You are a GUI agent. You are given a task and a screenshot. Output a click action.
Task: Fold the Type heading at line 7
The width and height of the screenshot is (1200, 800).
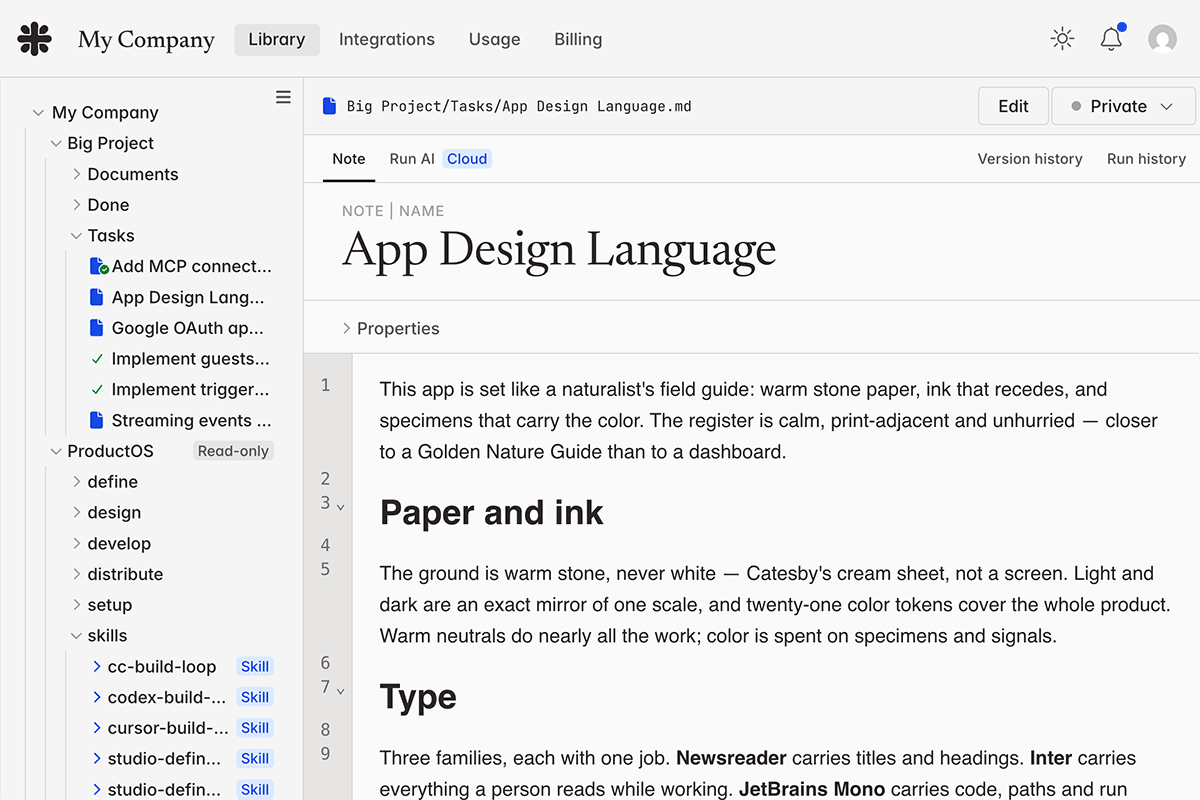(341, 691)
